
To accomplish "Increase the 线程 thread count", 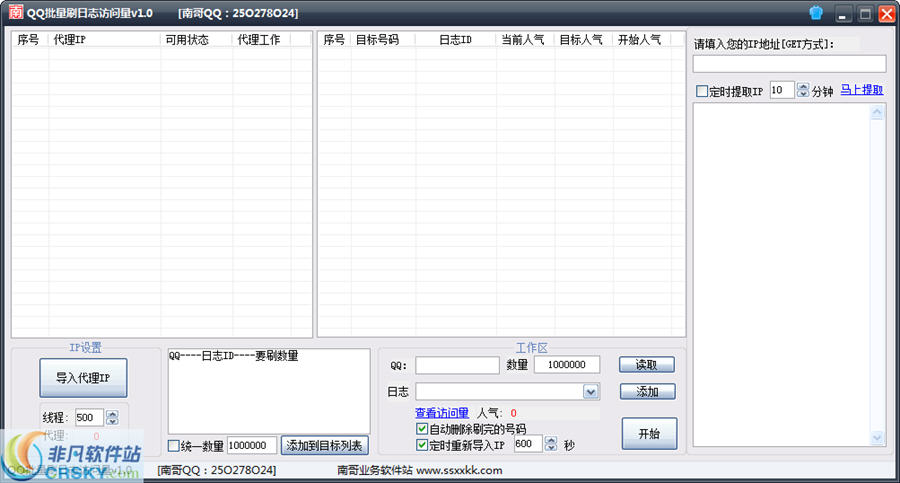I will point(112,414).
